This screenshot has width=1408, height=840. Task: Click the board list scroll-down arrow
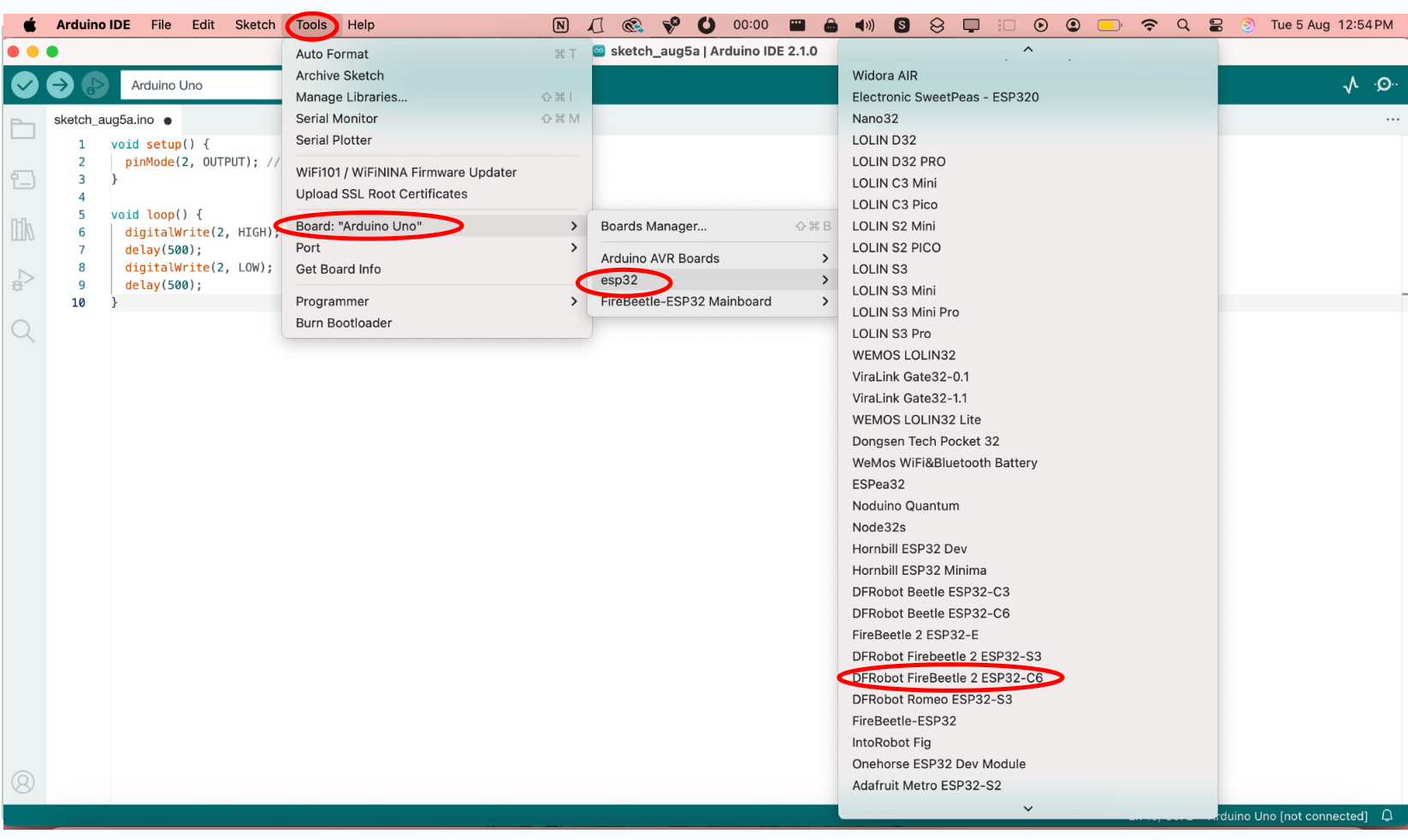(1028, 808)
